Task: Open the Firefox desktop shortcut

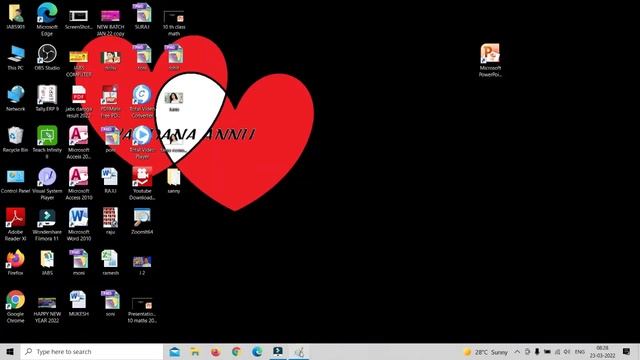Action: [x=16, y=262]
